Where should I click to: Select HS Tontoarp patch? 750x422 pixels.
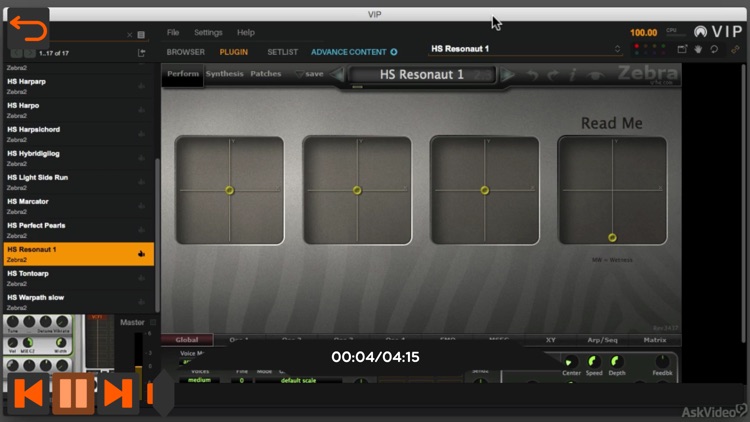tap(78, 278)
